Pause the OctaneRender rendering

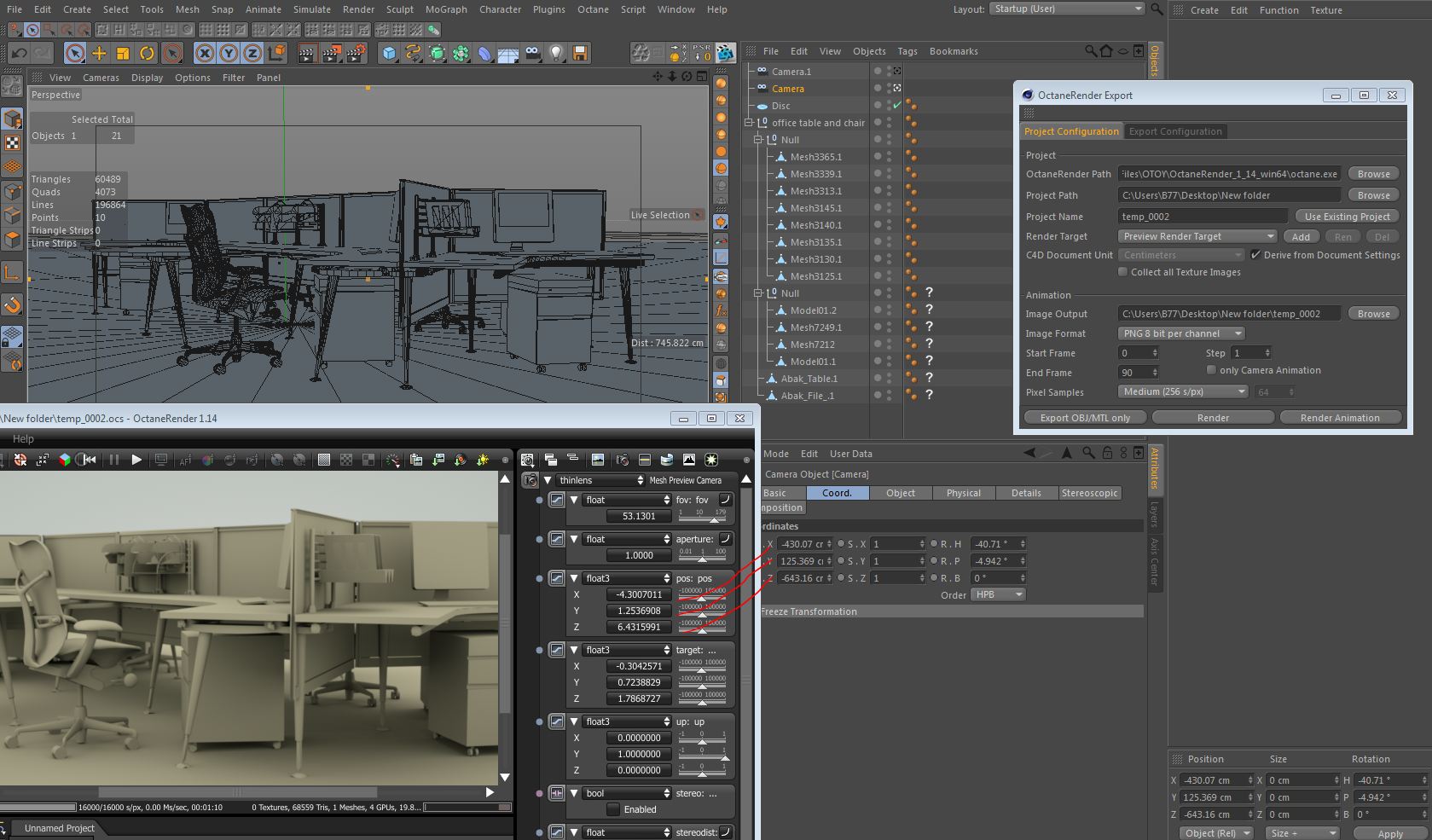pos(114,460)
